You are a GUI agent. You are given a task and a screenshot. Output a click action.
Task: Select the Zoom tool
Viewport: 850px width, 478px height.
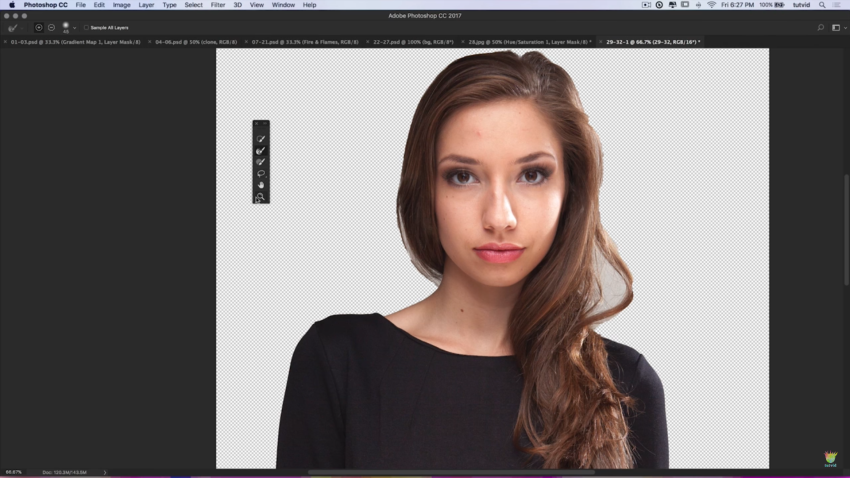[261, 197]
